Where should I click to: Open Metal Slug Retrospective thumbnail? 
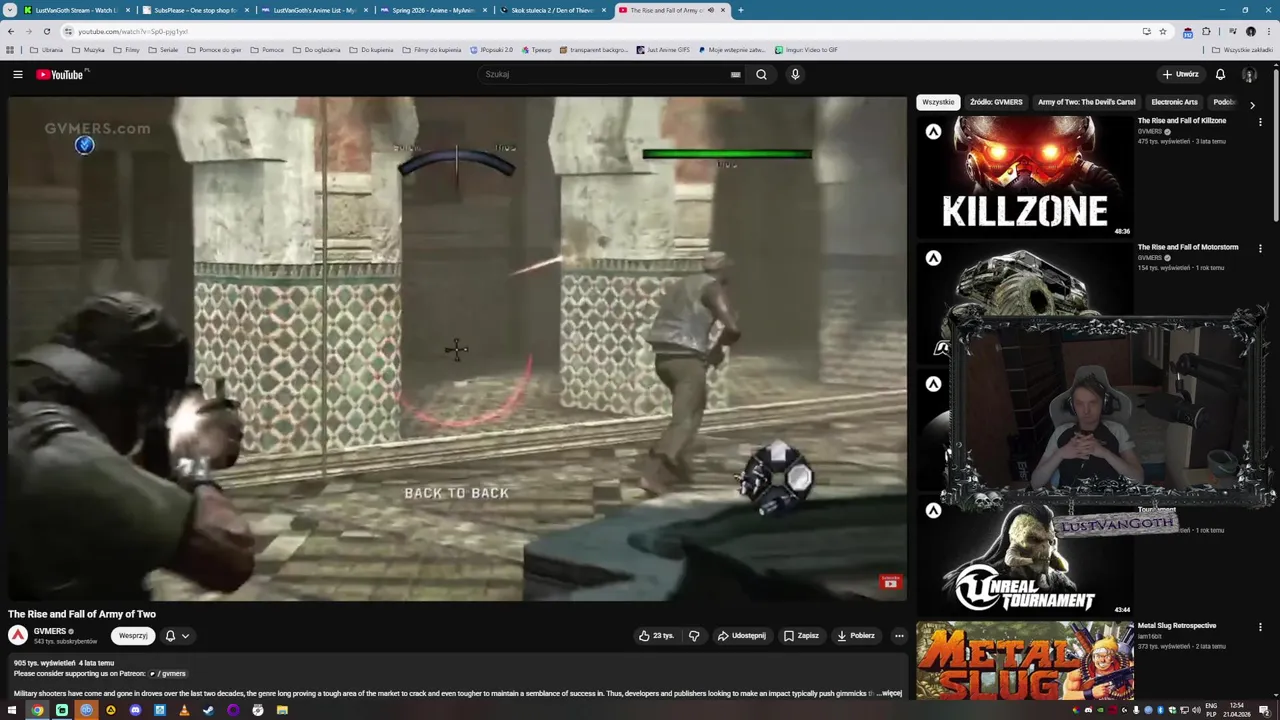(1025, 663)
